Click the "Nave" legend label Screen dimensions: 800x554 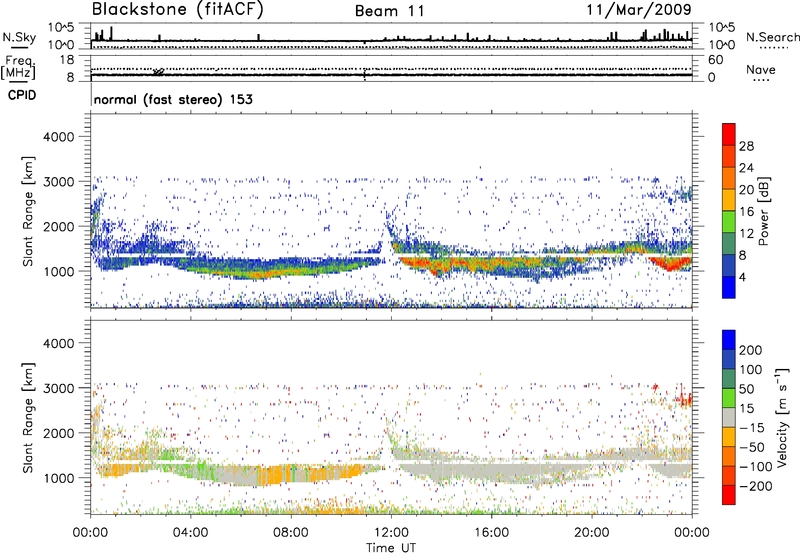(761, 69)
